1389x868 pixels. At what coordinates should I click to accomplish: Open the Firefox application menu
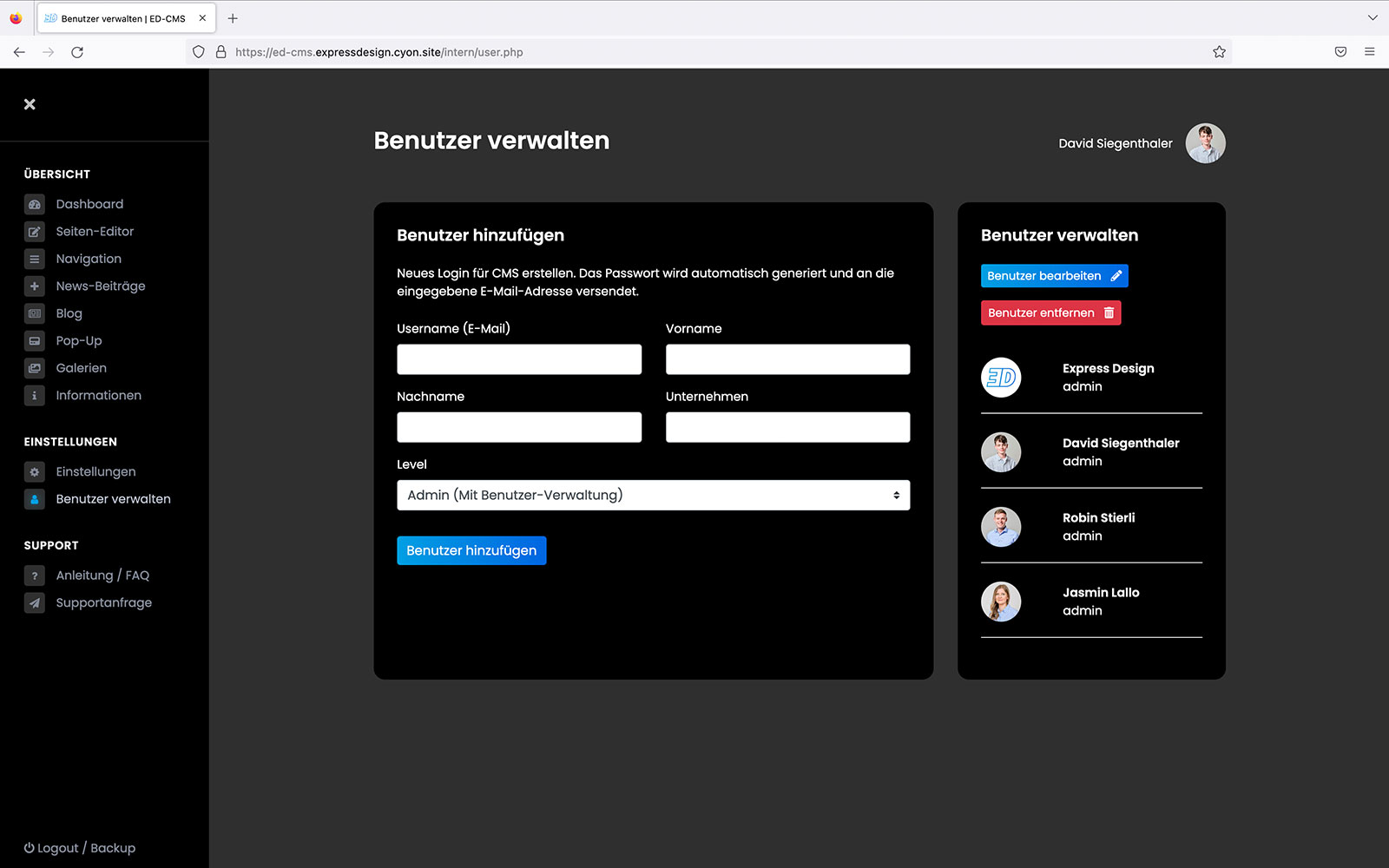tap(1369, 52)
